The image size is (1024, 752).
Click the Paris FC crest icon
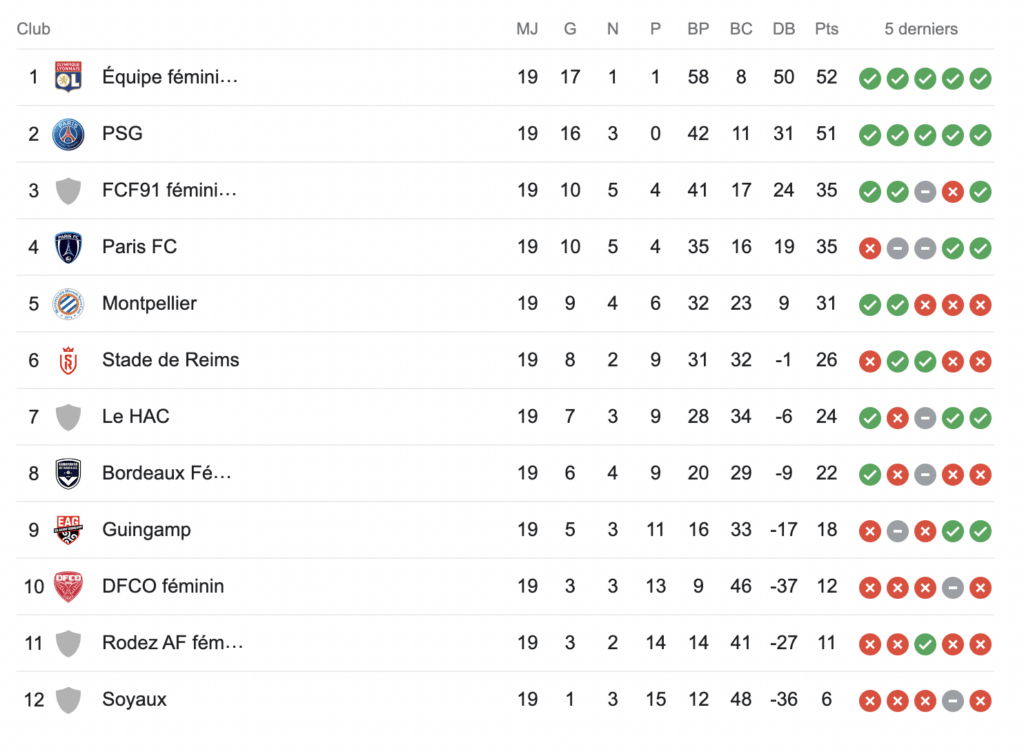click(x=69, y=247)
